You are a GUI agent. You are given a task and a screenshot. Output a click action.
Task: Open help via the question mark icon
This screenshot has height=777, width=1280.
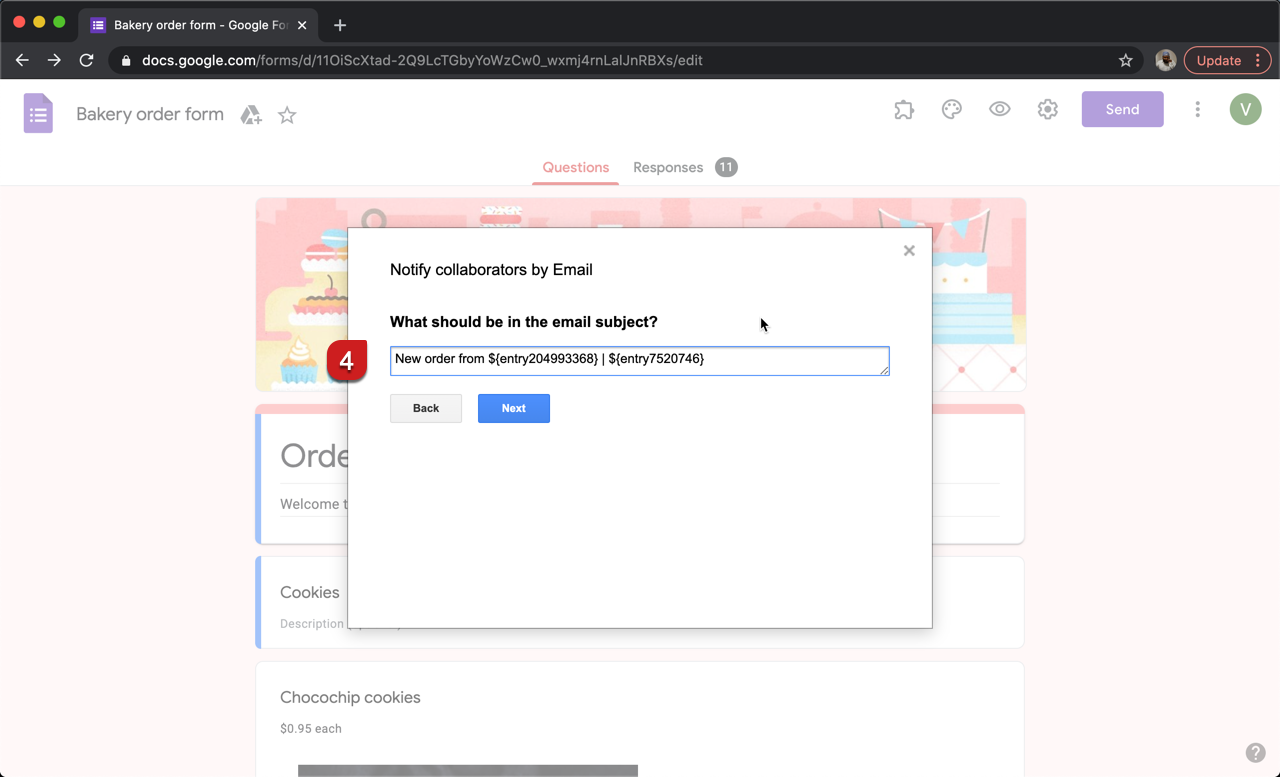pyautogui.click(x=1256, y=752)
